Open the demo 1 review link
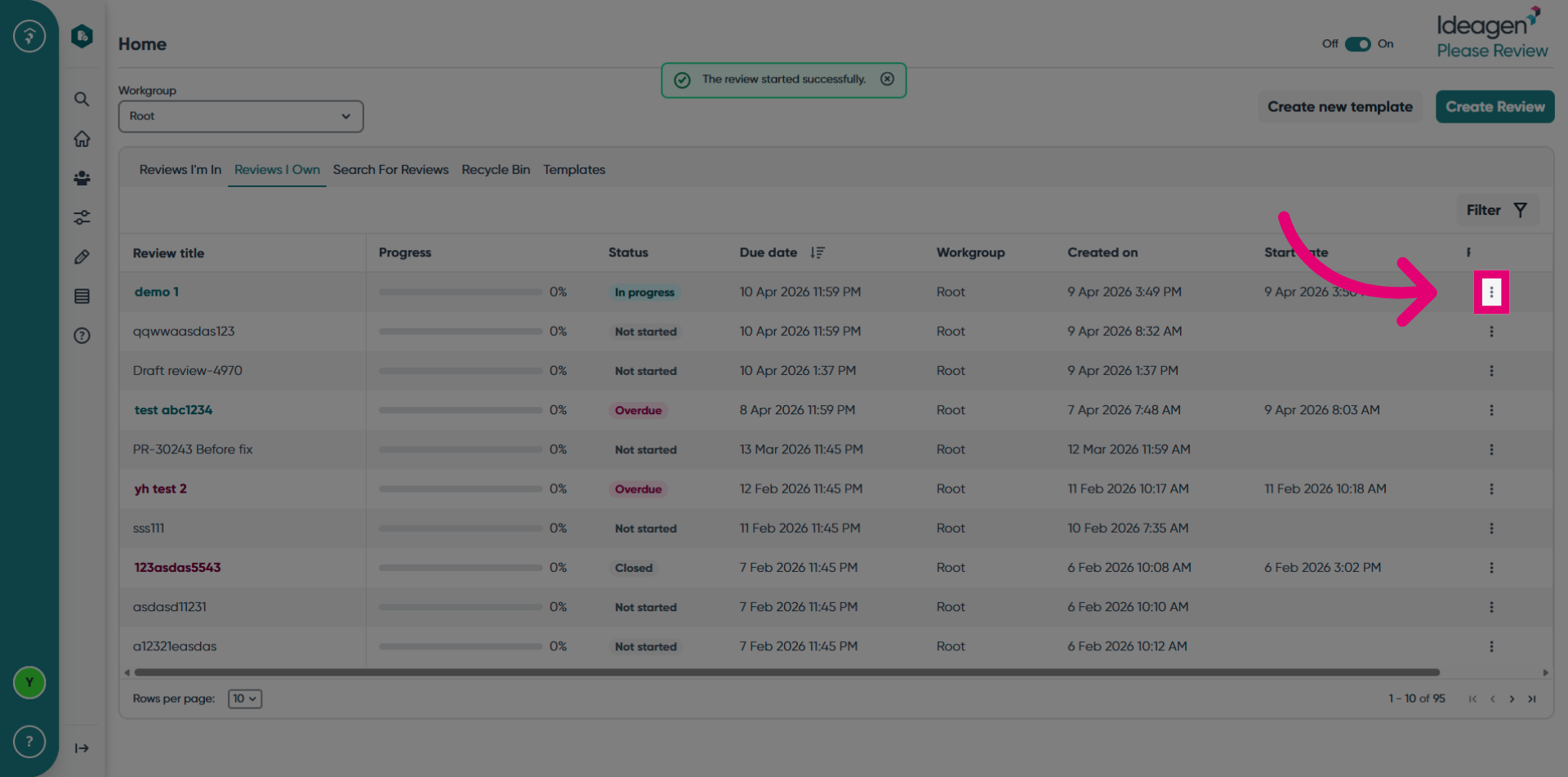 point(157,292)
